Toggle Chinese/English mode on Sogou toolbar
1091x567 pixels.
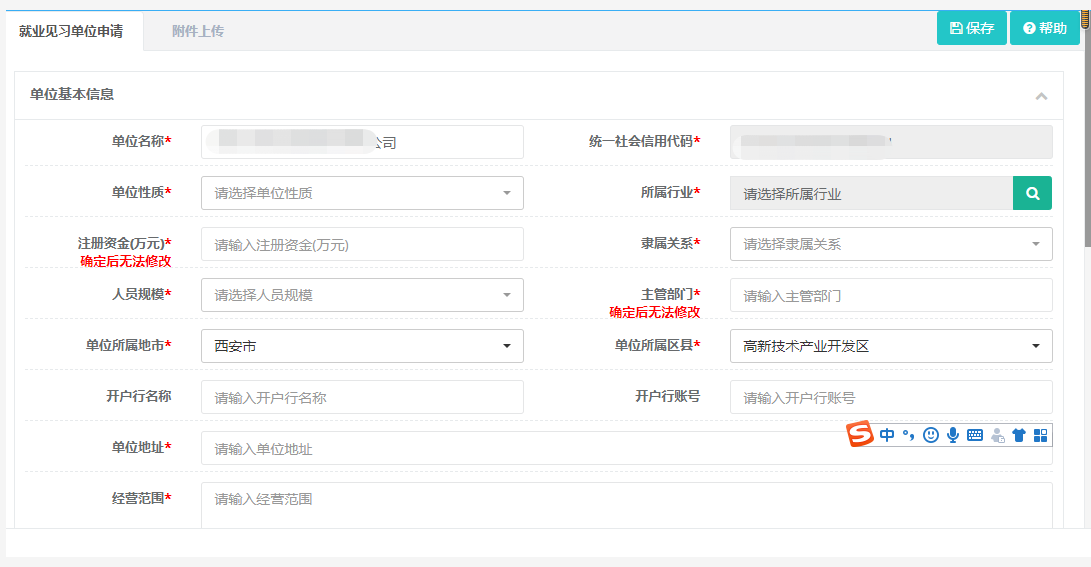[887, 435]
